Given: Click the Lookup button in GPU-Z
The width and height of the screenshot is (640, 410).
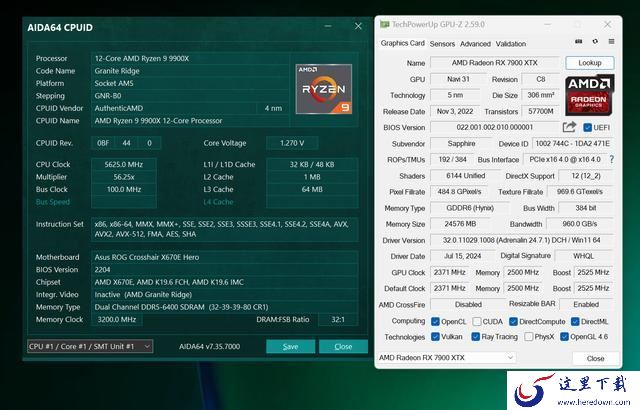Looking at the screenshot, I should [589, 63].
